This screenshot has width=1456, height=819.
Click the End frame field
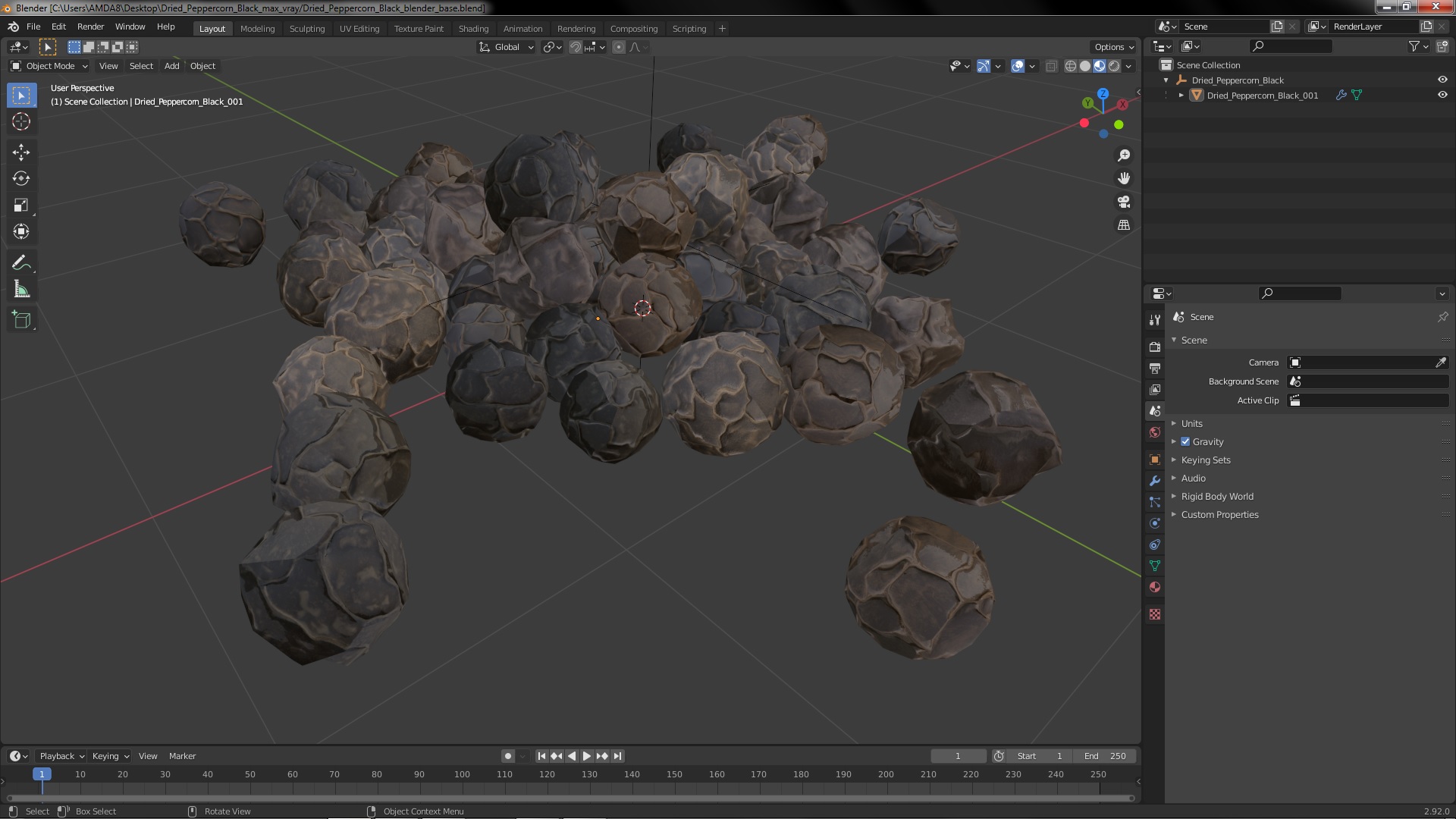point(1105,756)
